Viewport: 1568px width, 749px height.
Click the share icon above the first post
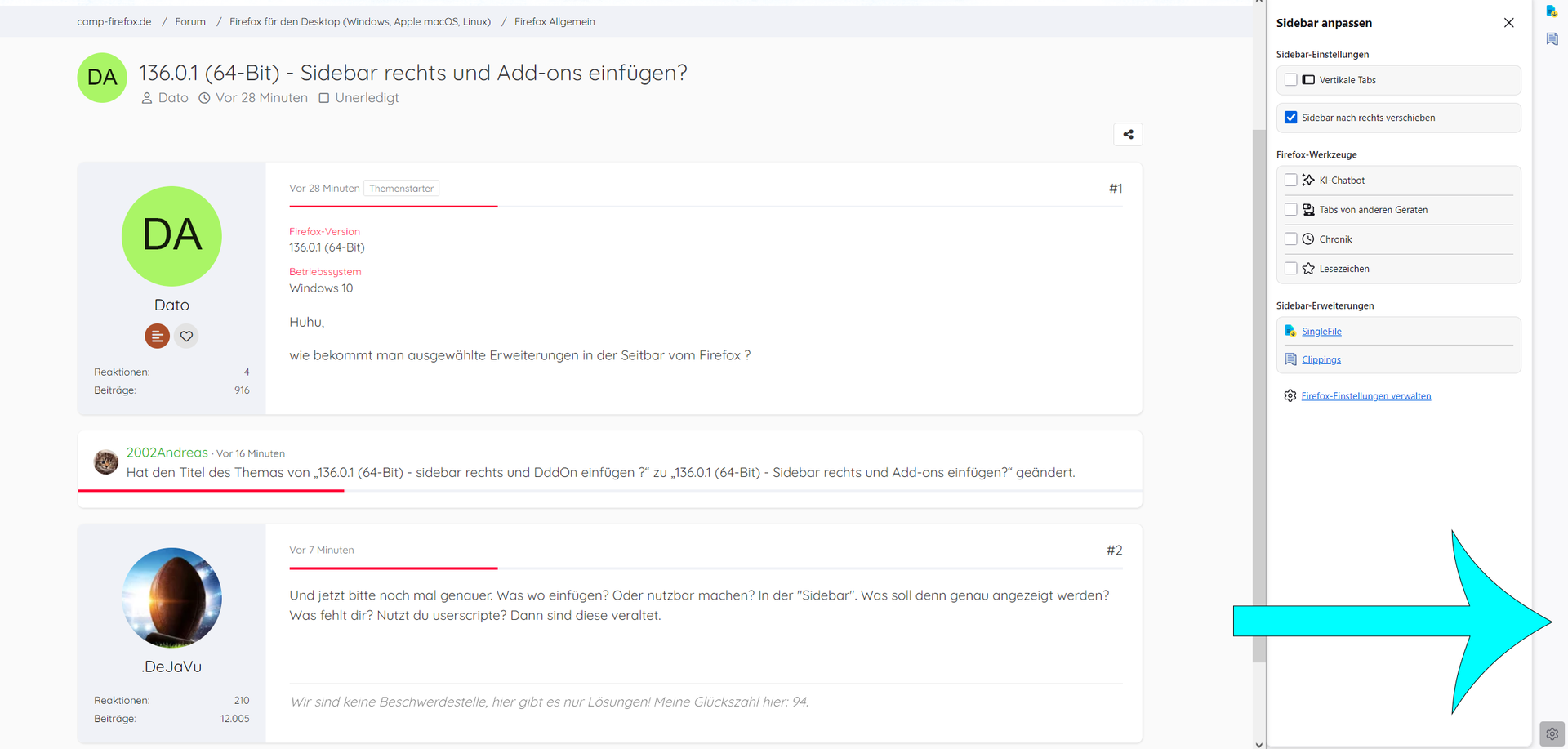(x=1128, y=135)
